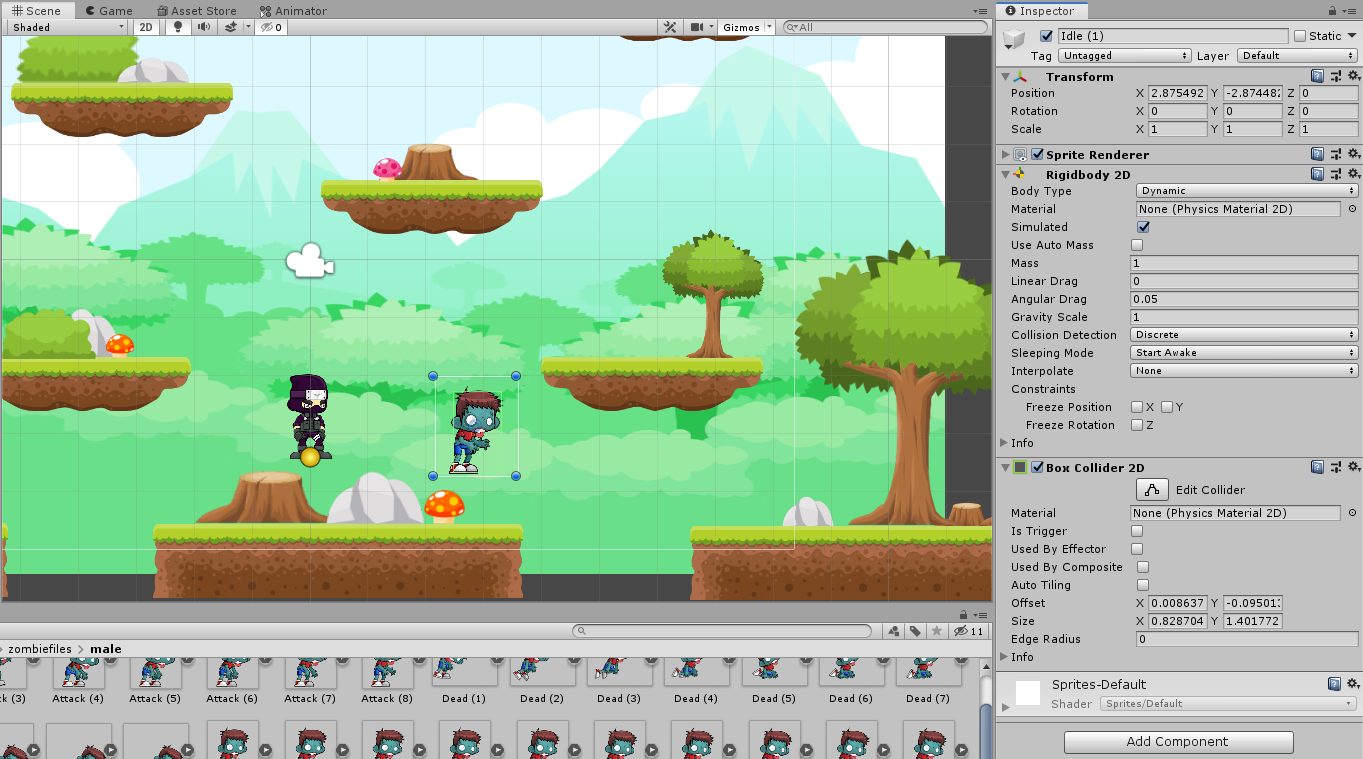Open the Box Collider 2D gear menu
This screenshot has height=759, width=1363.
click(x=1353, y=467)
